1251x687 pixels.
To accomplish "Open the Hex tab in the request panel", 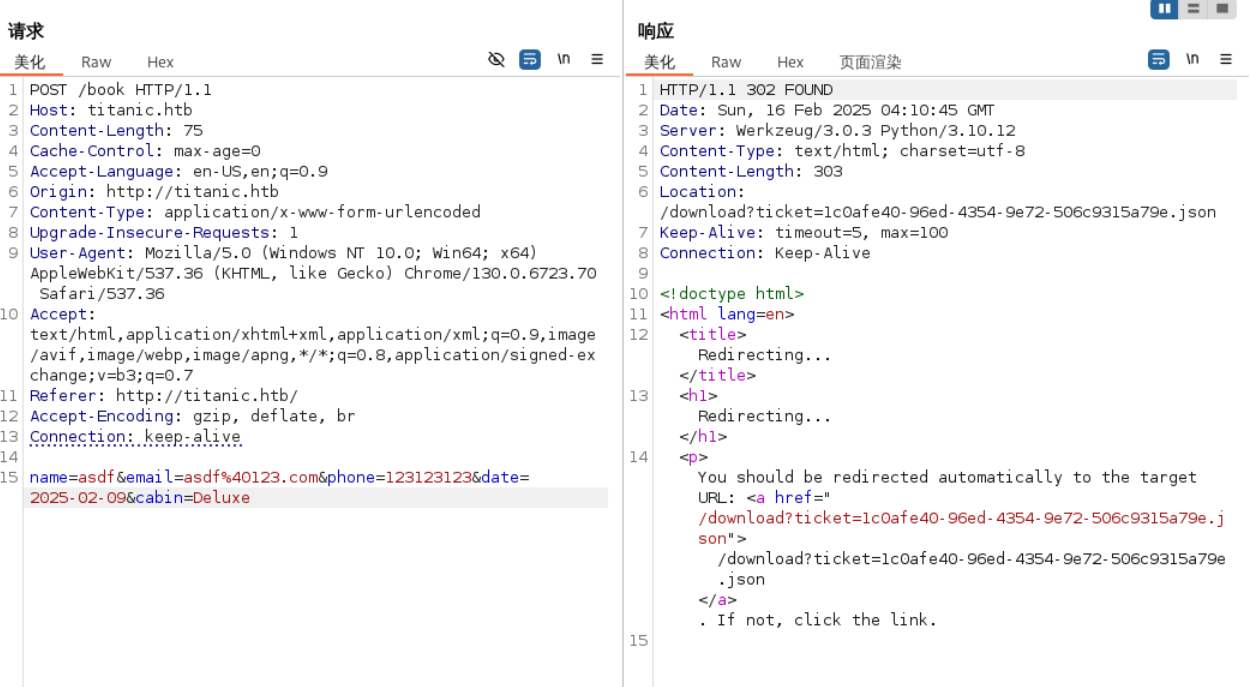I will click(x=160, y=62).
